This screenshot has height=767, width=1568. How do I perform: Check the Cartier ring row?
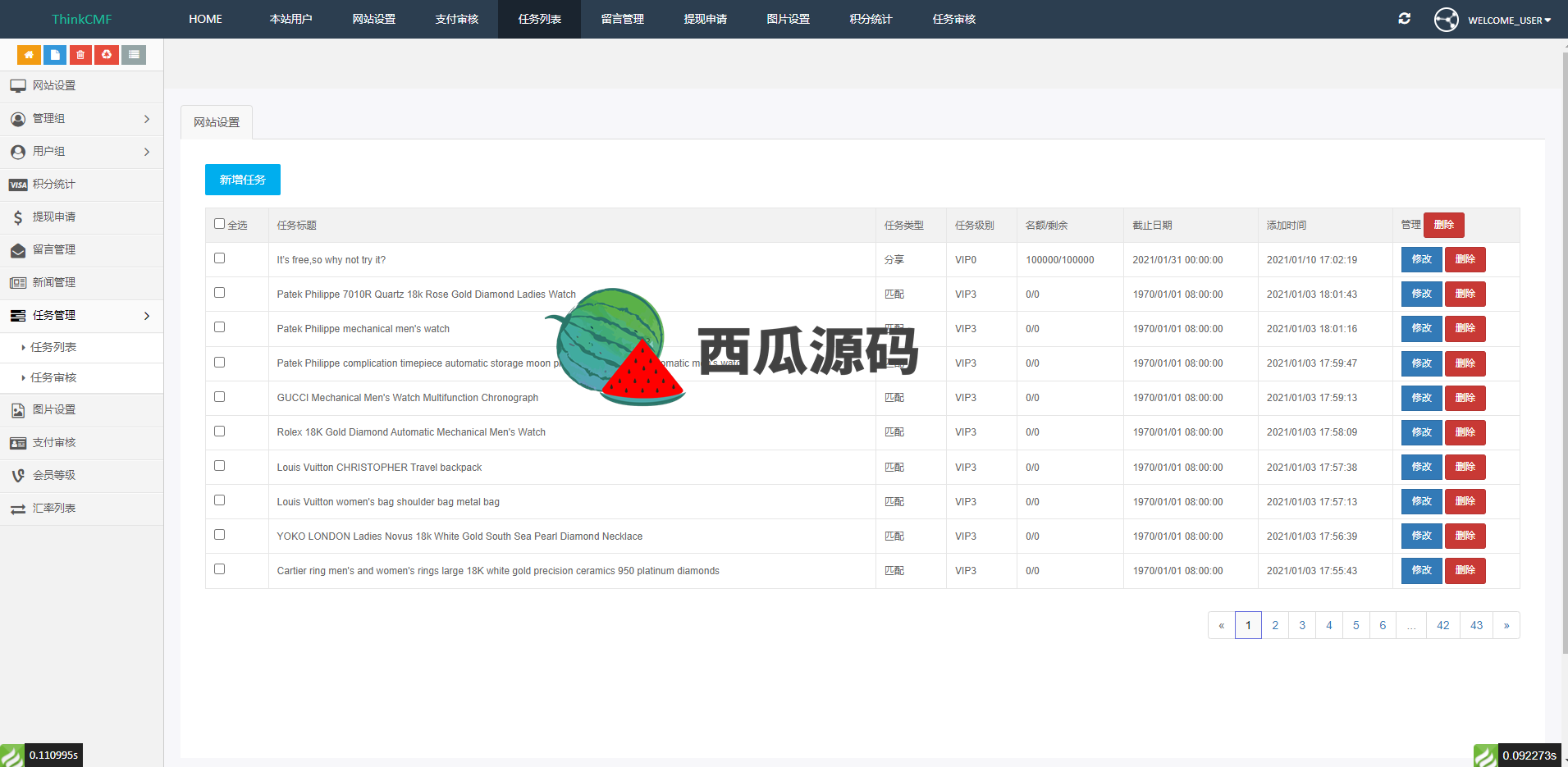[x=219, y=568]
